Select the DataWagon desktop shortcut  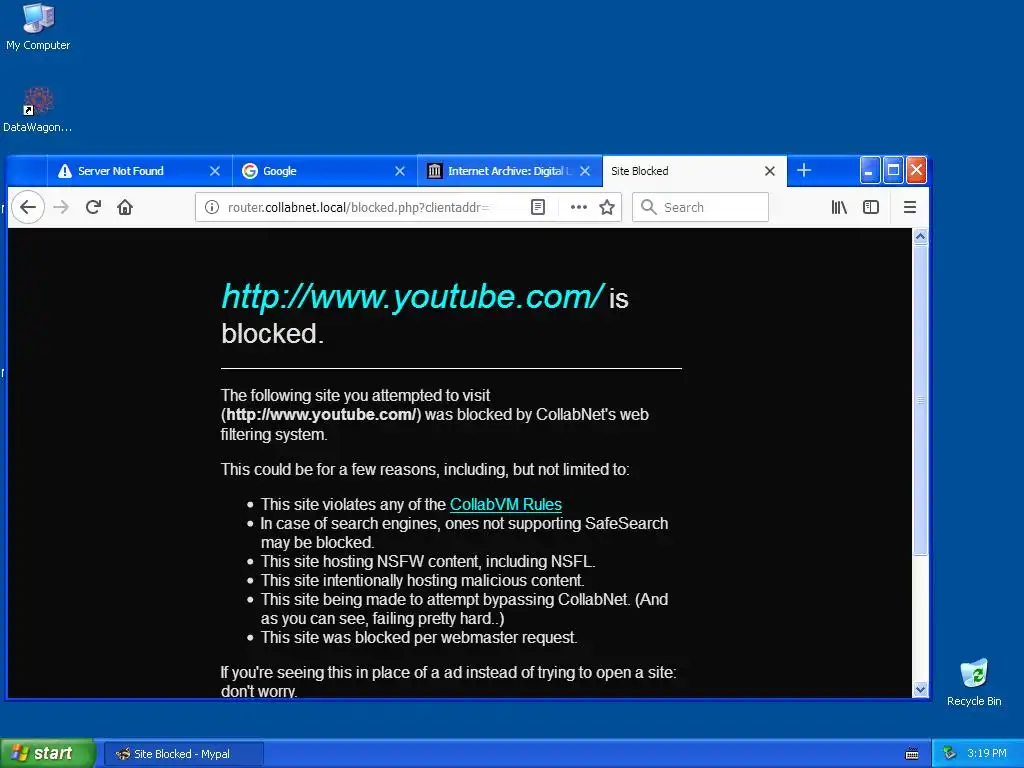click(x=38, y=110)
